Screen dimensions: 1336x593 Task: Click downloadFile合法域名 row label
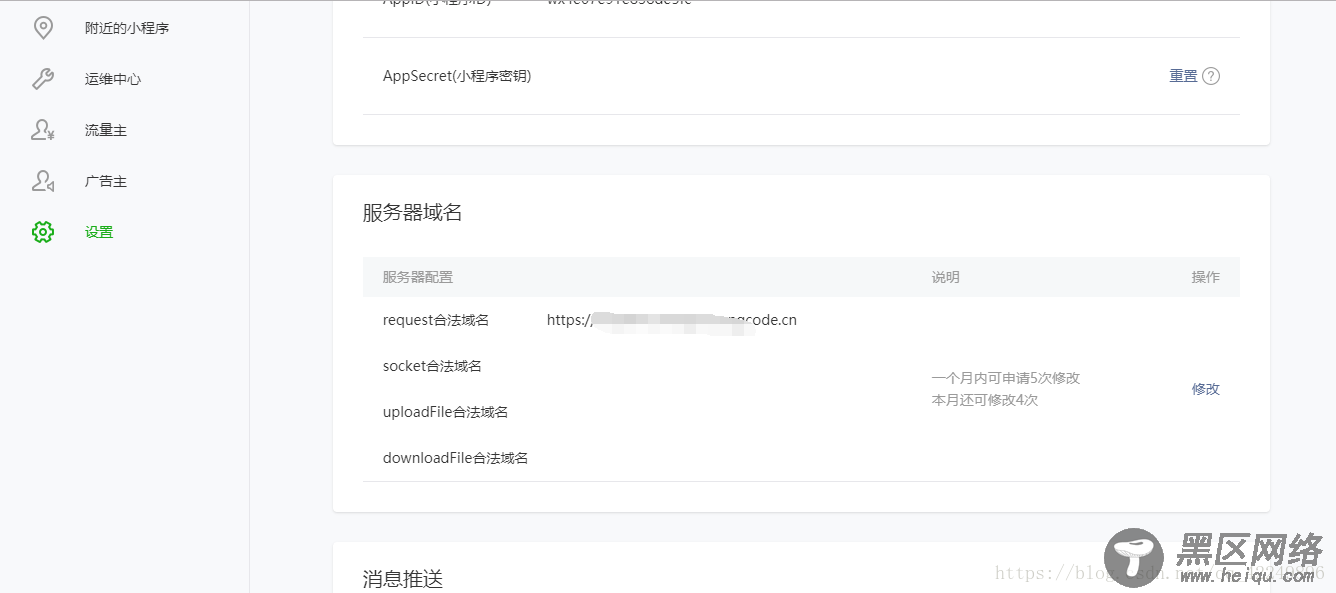point(455,458)
